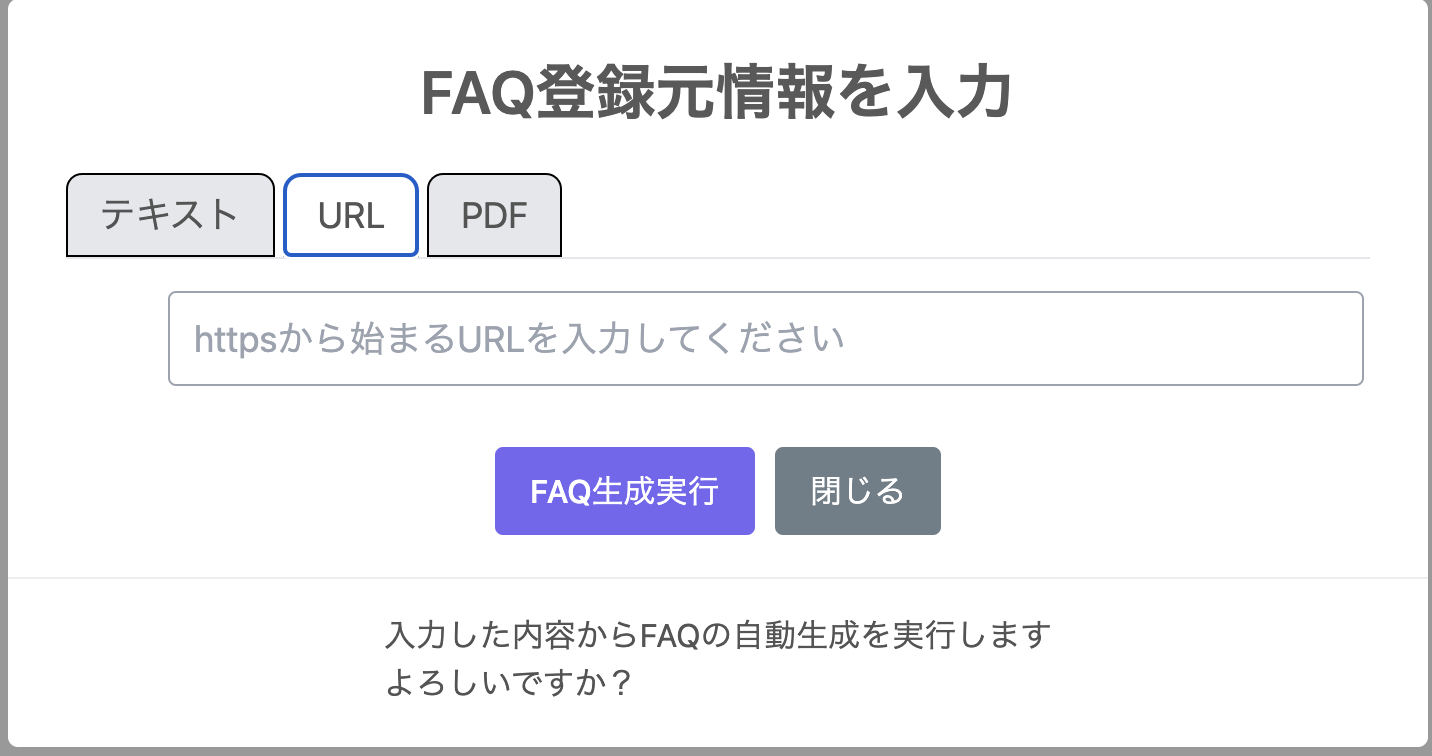The width and height of the screenshot is (1432, 756).
Task: Activate the URL source option
Action: 350,214
